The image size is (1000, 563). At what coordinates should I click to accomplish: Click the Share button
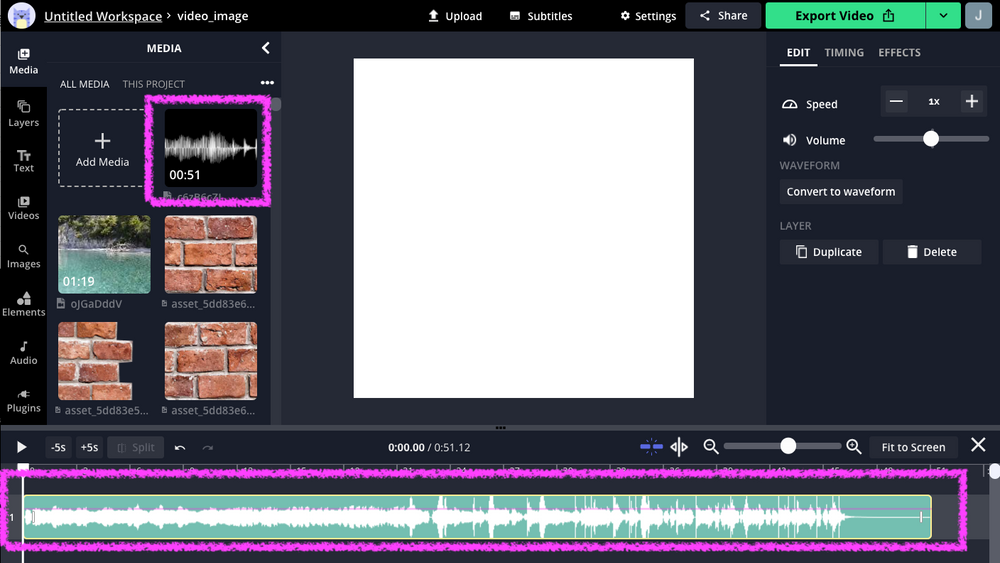pyautogui.click(x=723, y=16)
